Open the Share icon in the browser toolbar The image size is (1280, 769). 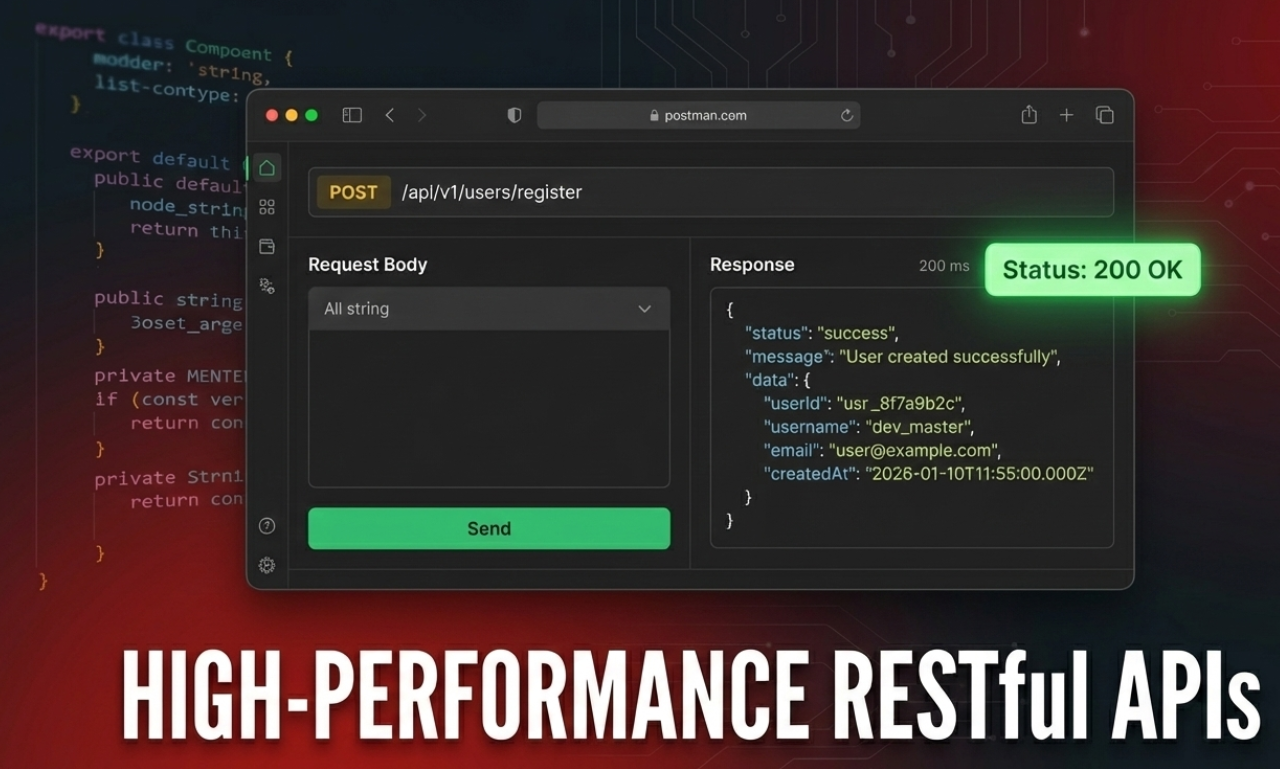click(x=1028, y=115)
